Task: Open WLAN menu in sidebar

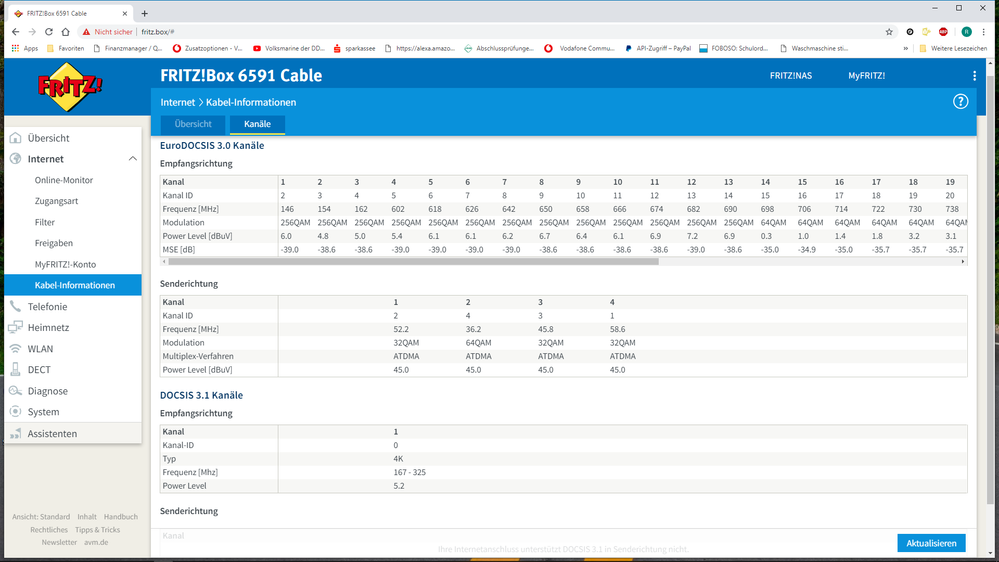Action: tap(40, 349)
